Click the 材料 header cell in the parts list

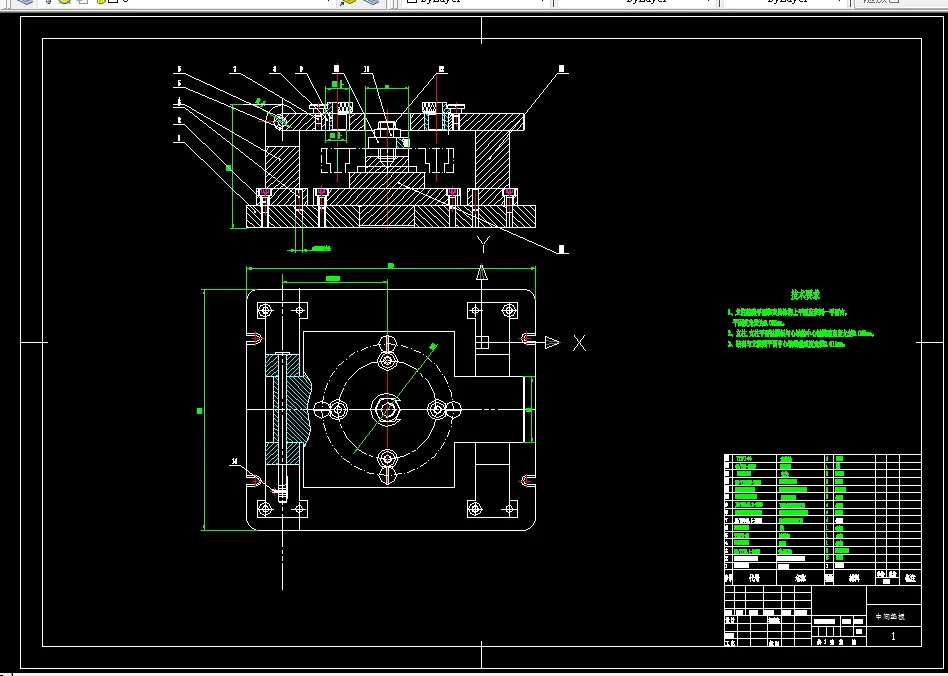[x=854, y=578]
